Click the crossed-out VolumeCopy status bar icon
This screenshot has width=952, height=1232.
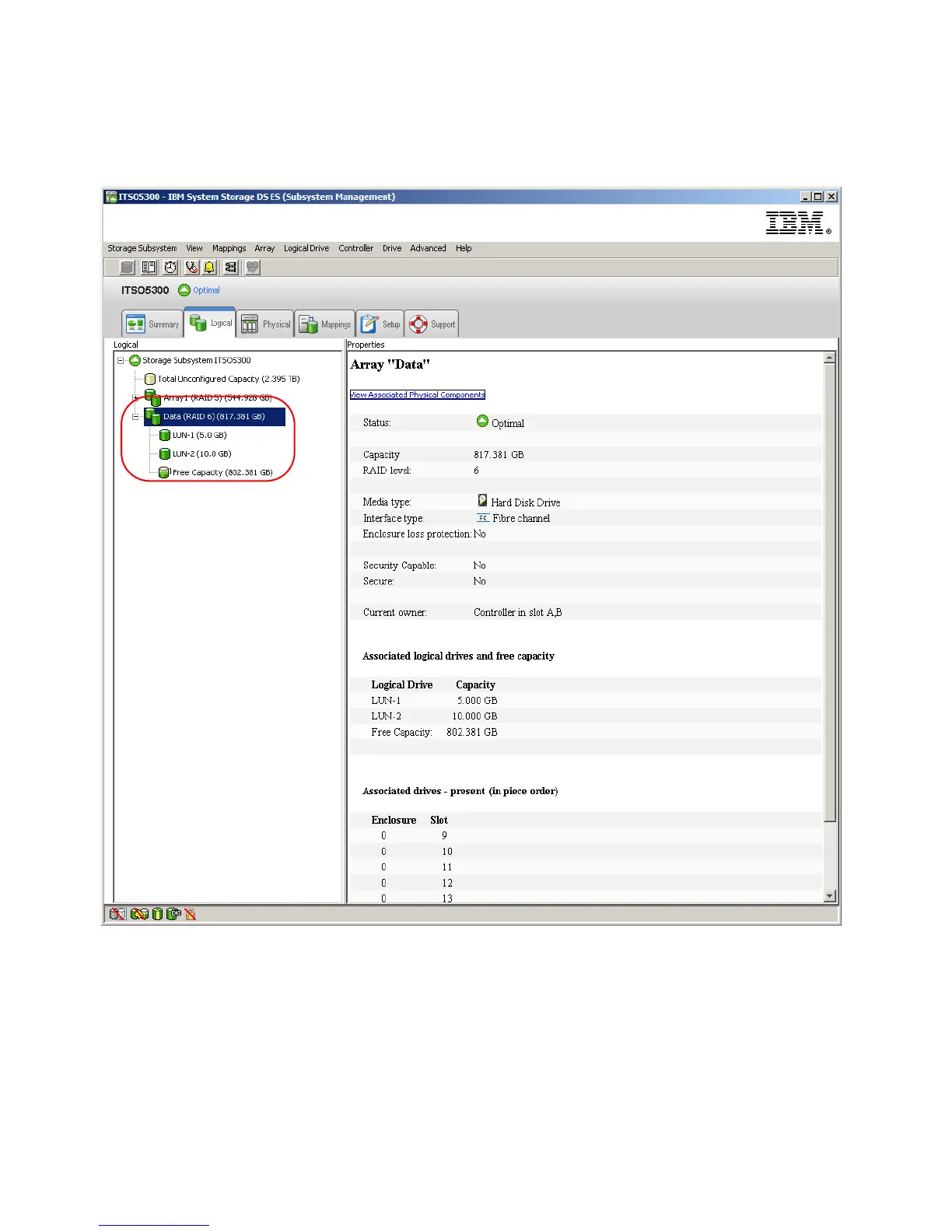point(139,914)
